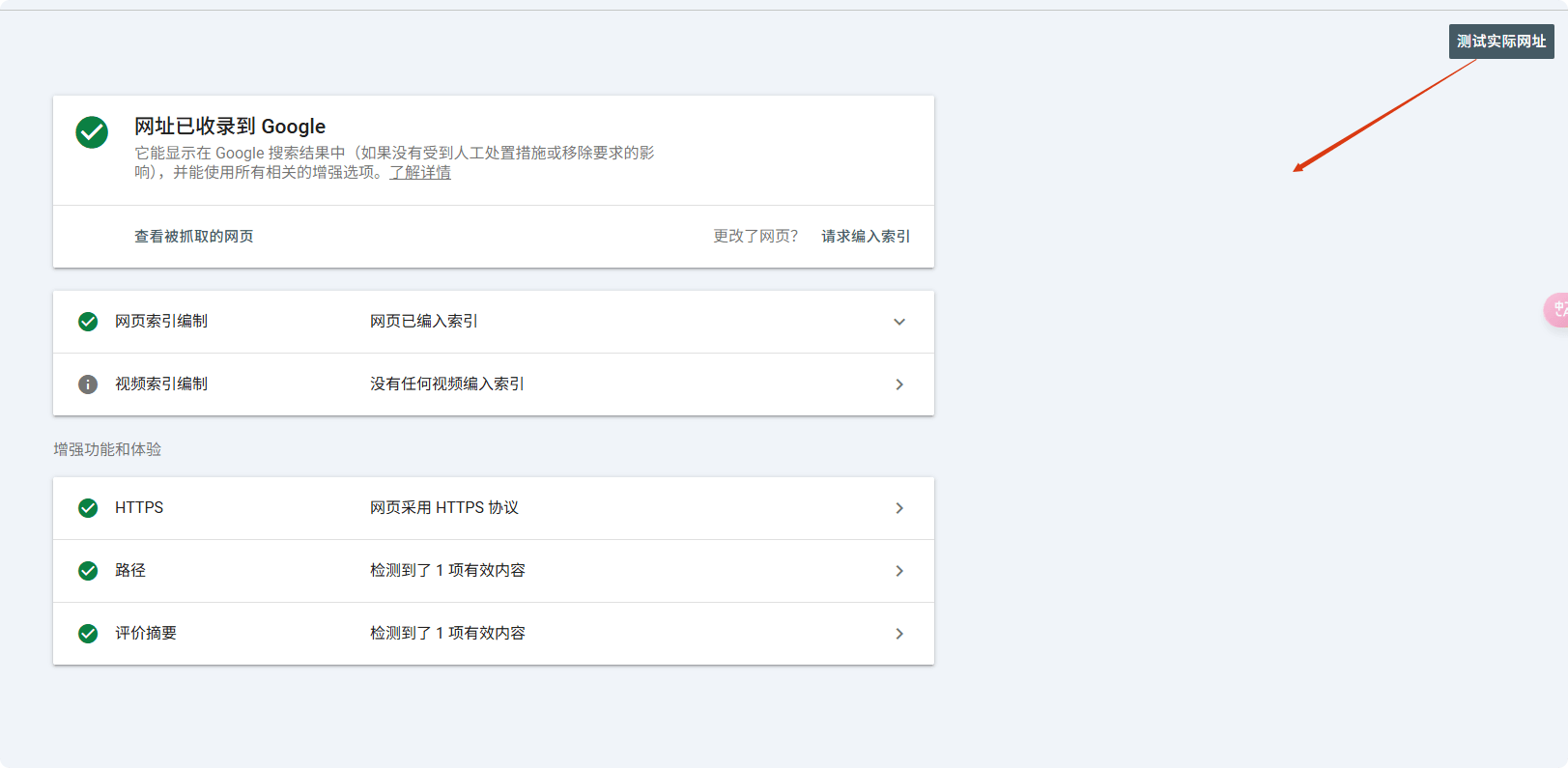
Task: Click the HTTPS row label
Action: (x=139, y=508)
